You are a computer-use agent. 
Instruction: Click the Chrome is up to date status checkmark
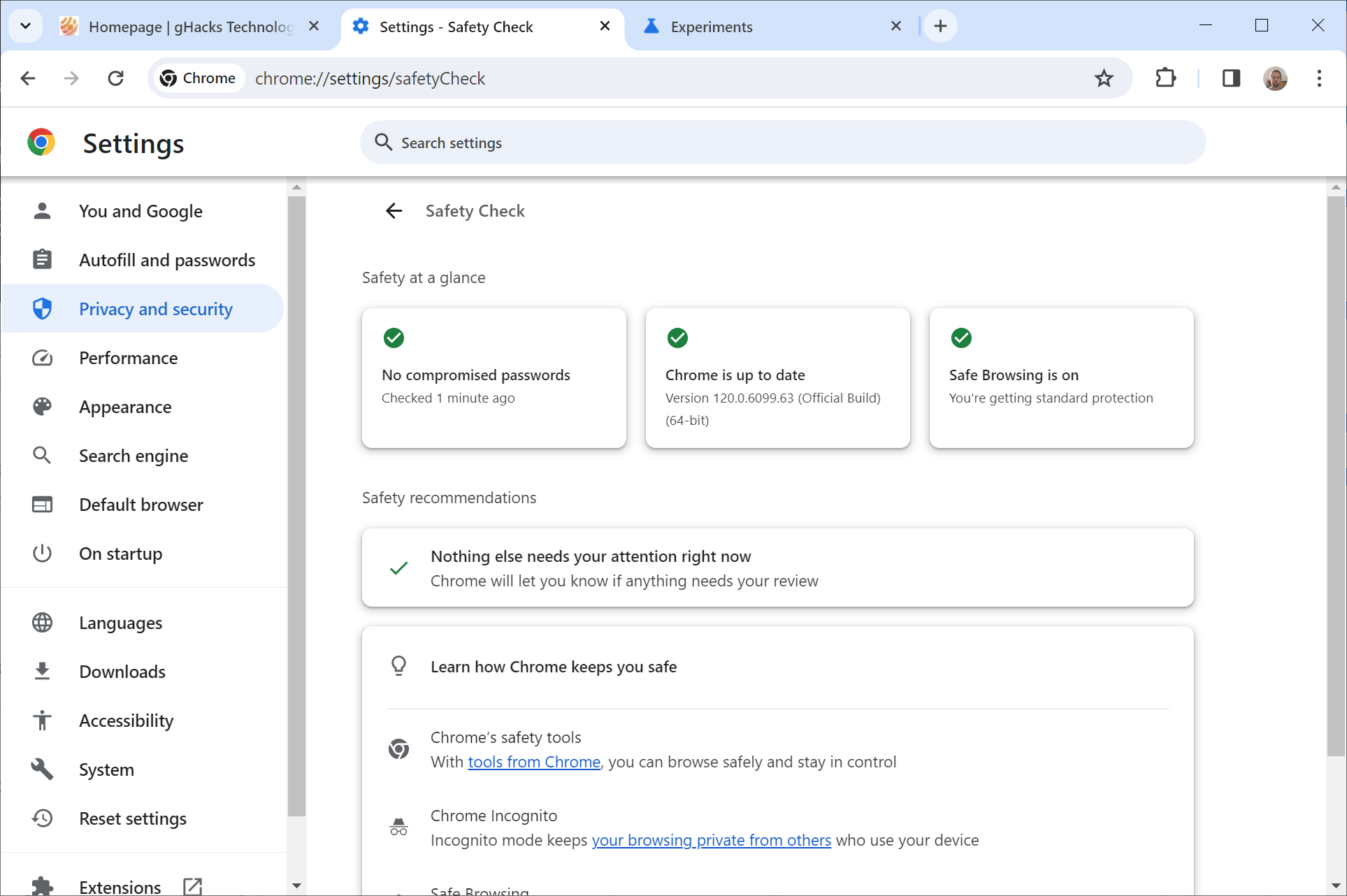coord(678,336)
